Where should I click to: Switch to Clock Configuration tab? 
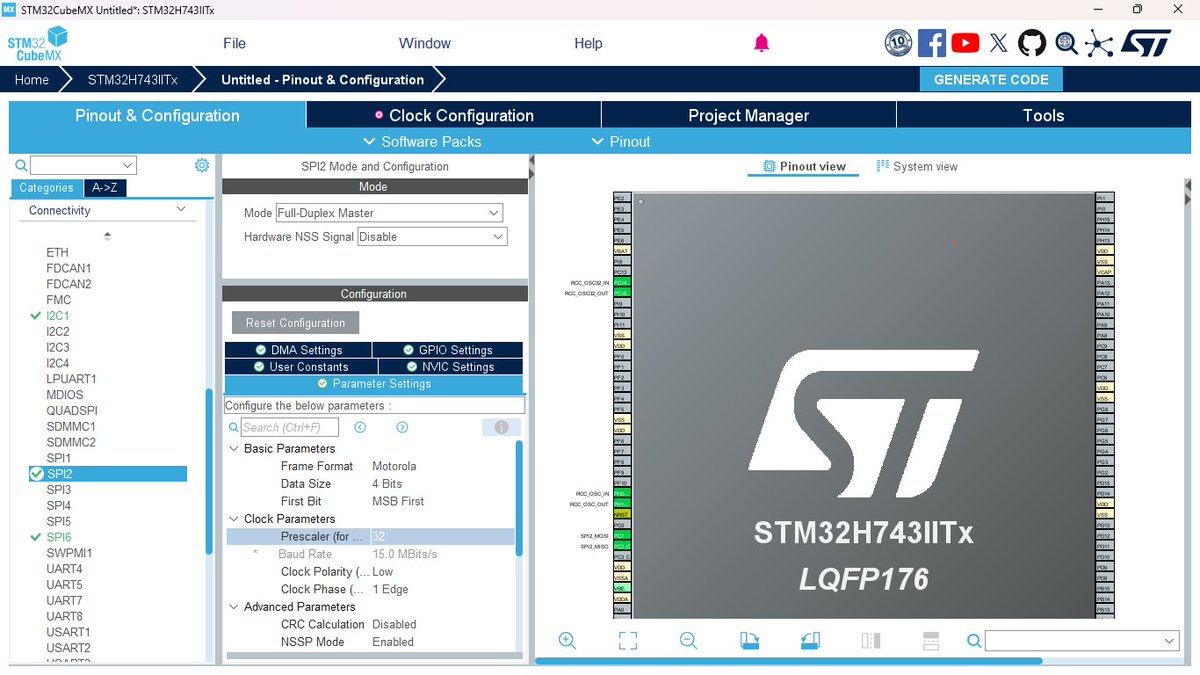pos(453,115)
